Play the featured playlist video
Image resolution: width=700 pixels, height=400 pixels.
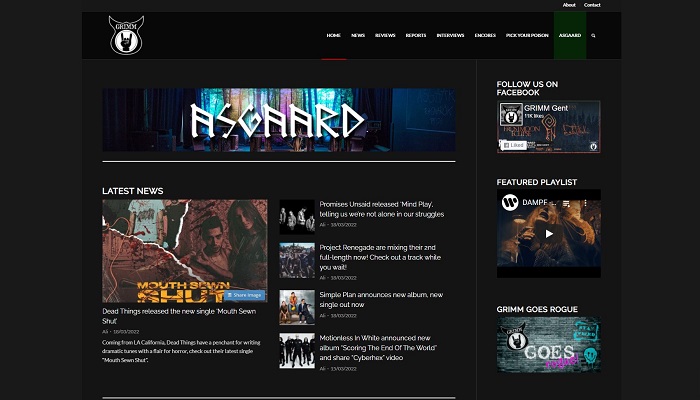(x=548, y=233)
